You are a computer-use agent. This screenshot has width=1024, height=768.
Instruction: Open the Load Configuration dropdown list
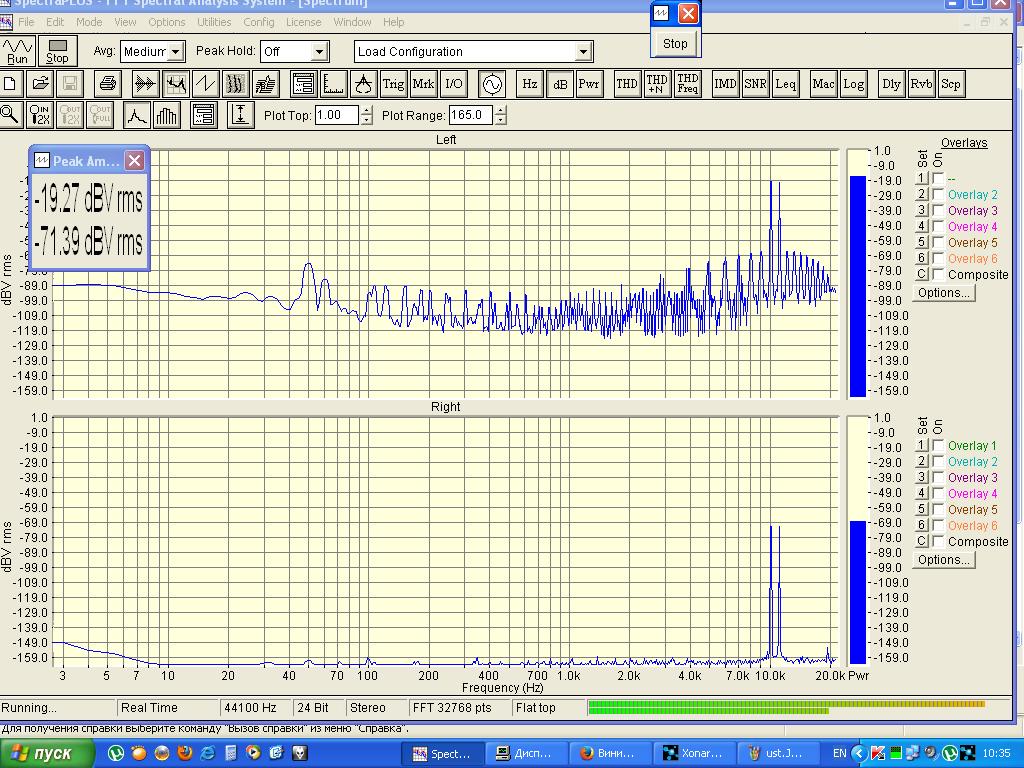583,52
